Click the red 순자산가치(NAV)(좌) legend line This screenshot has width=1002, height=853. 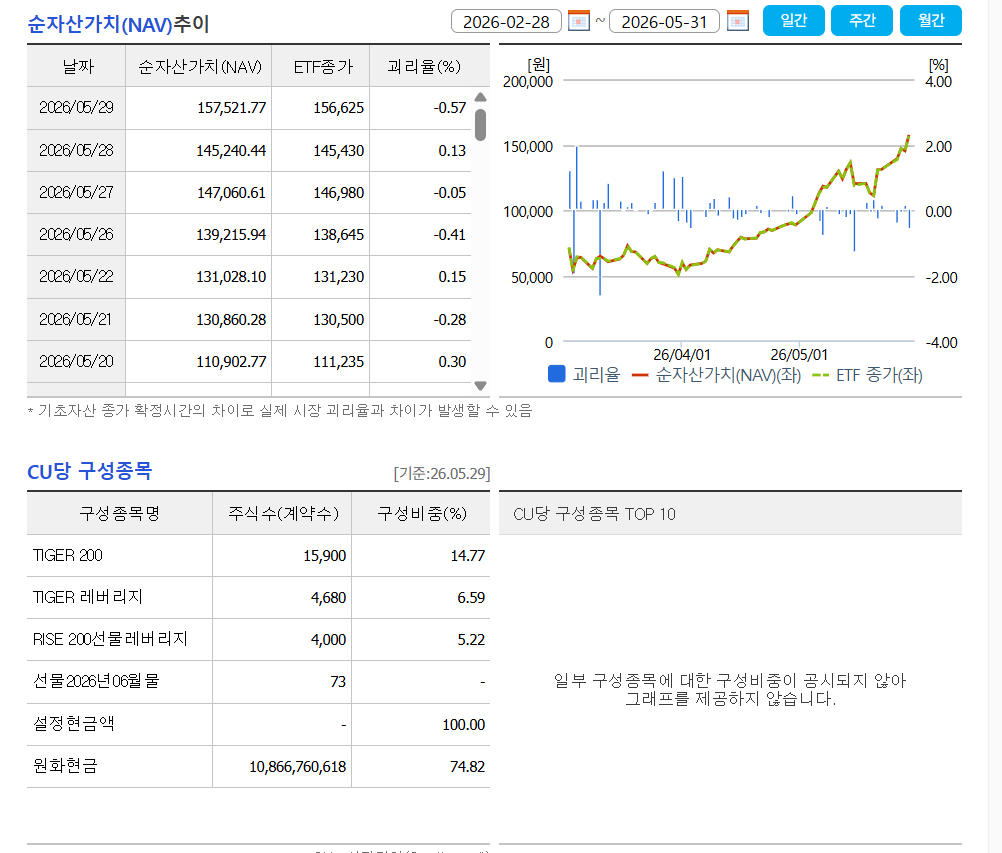[x=640, y=375]
